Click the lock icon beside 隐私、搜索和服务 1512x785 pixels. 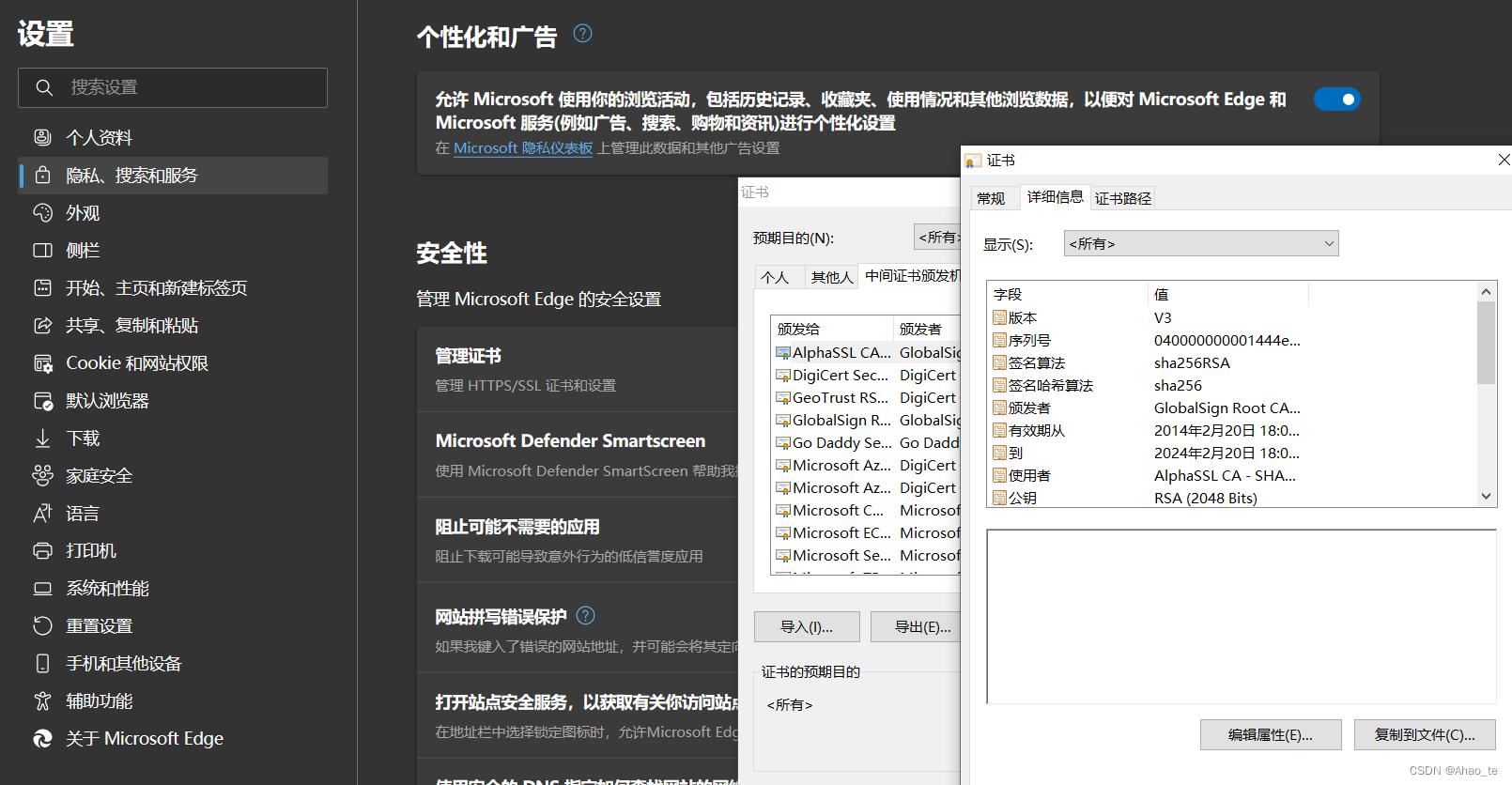[42, 175]
